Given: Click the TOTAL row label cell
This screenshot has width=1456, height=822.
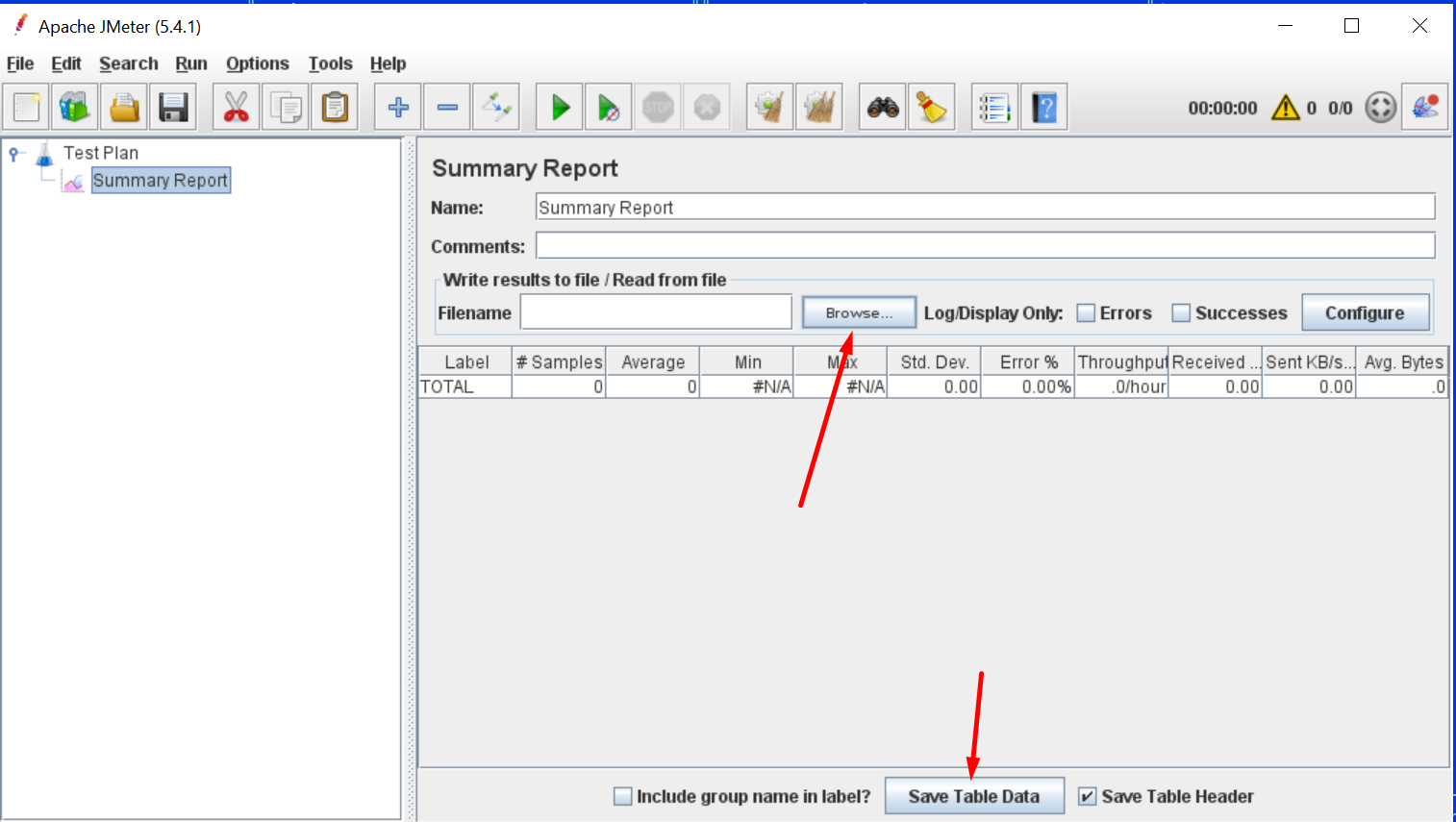Looking at the screenshot, I should point(465,386).
